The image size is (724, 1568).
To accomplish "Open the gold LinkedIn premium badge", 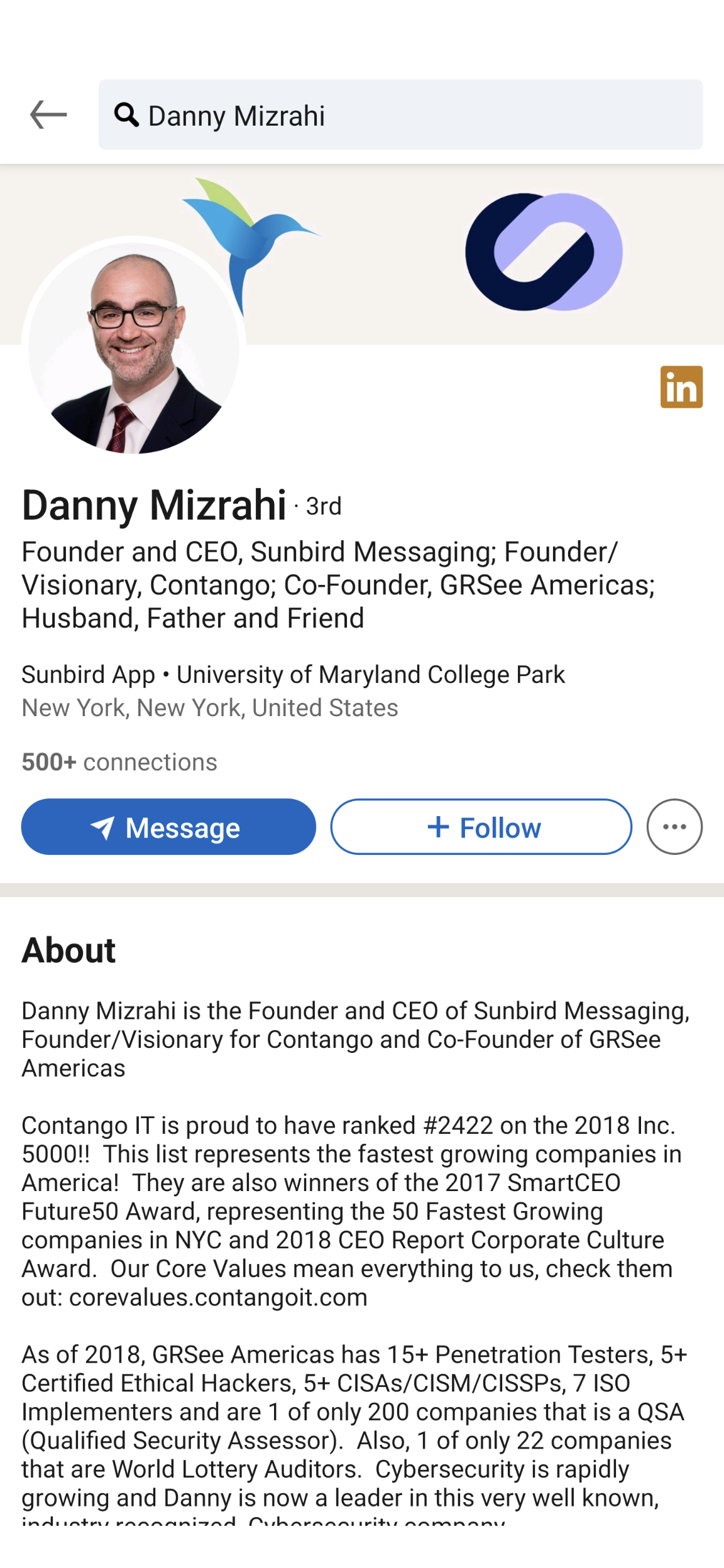I will click(681, 387).
